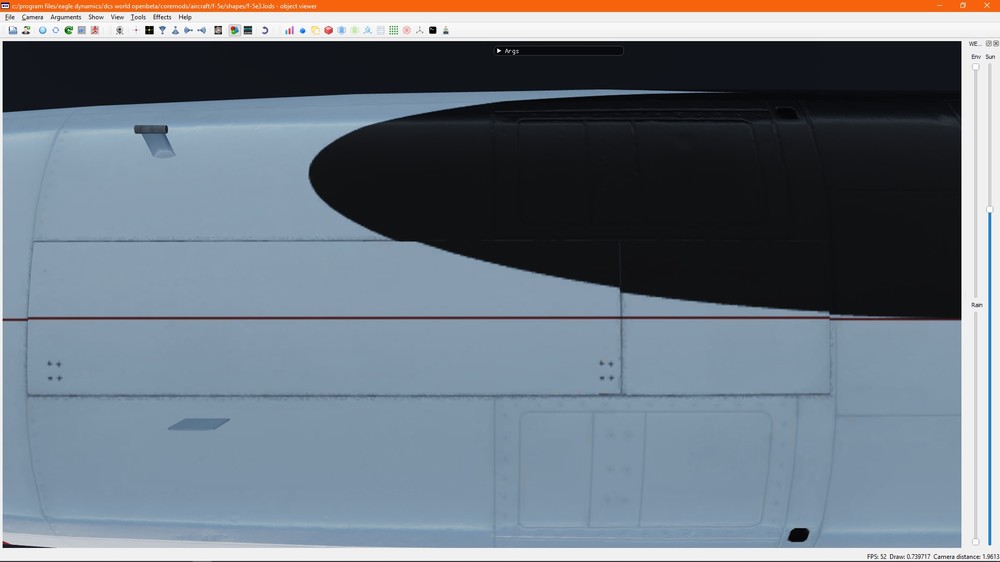Click the portrait texture toolbar icon
1000x562 pixels.
[218, 30]
